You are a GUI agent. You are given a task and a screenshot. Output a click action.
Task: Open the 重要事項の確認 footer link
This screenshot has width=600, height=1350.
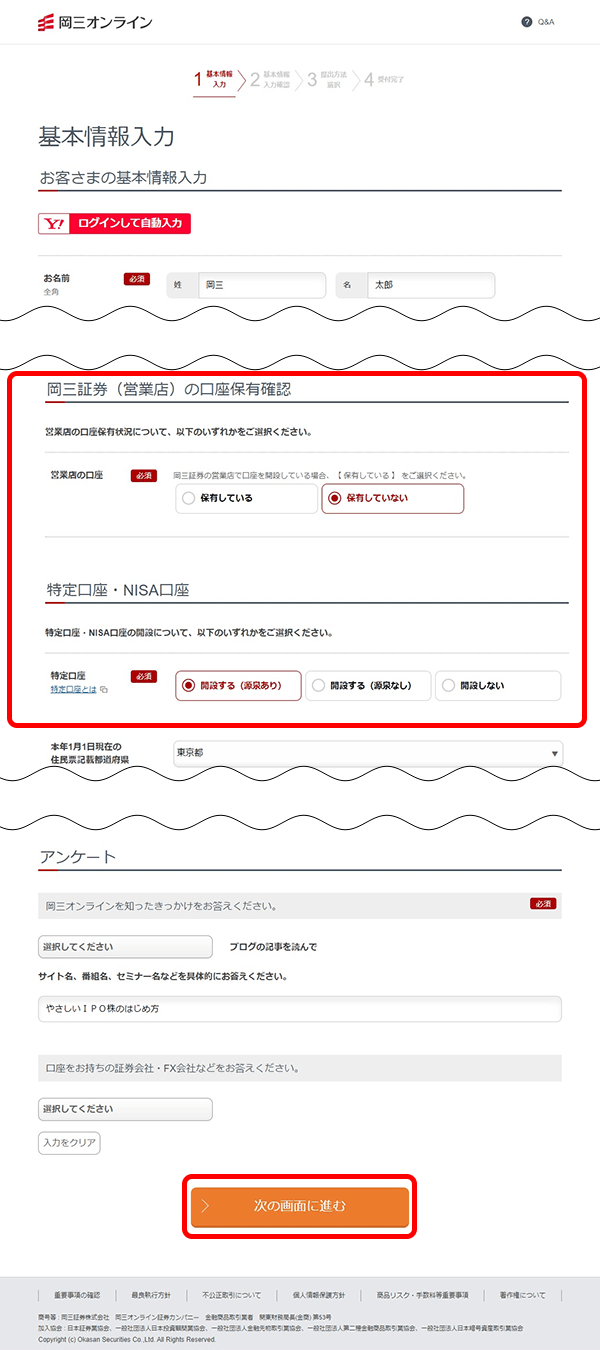(x=77, y=1295)
